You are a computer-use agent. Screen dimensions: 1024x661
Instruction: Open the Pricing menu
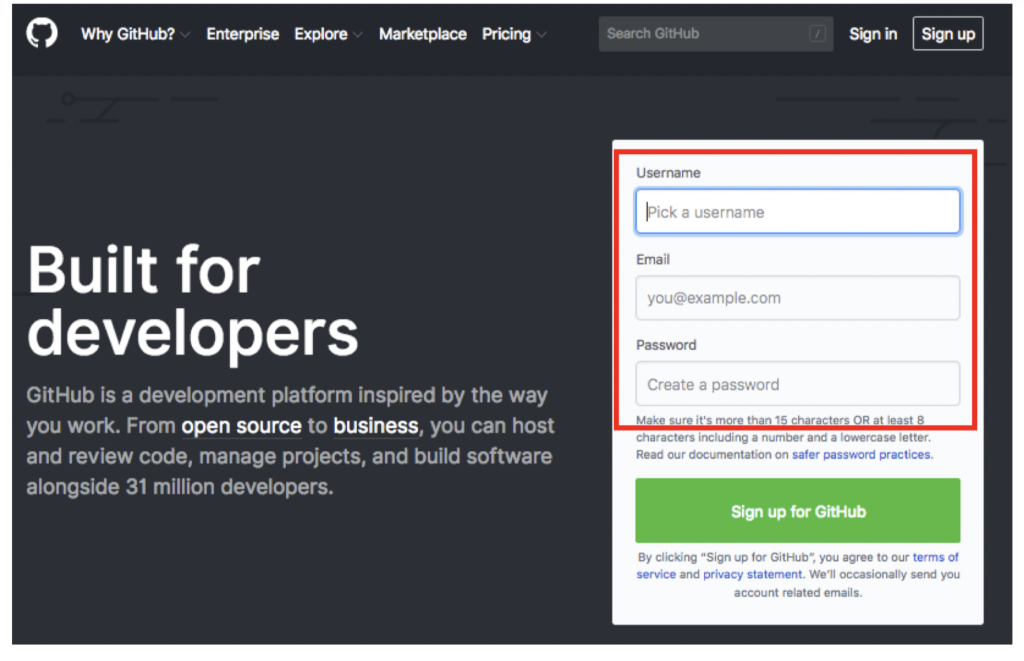(506, 34)
